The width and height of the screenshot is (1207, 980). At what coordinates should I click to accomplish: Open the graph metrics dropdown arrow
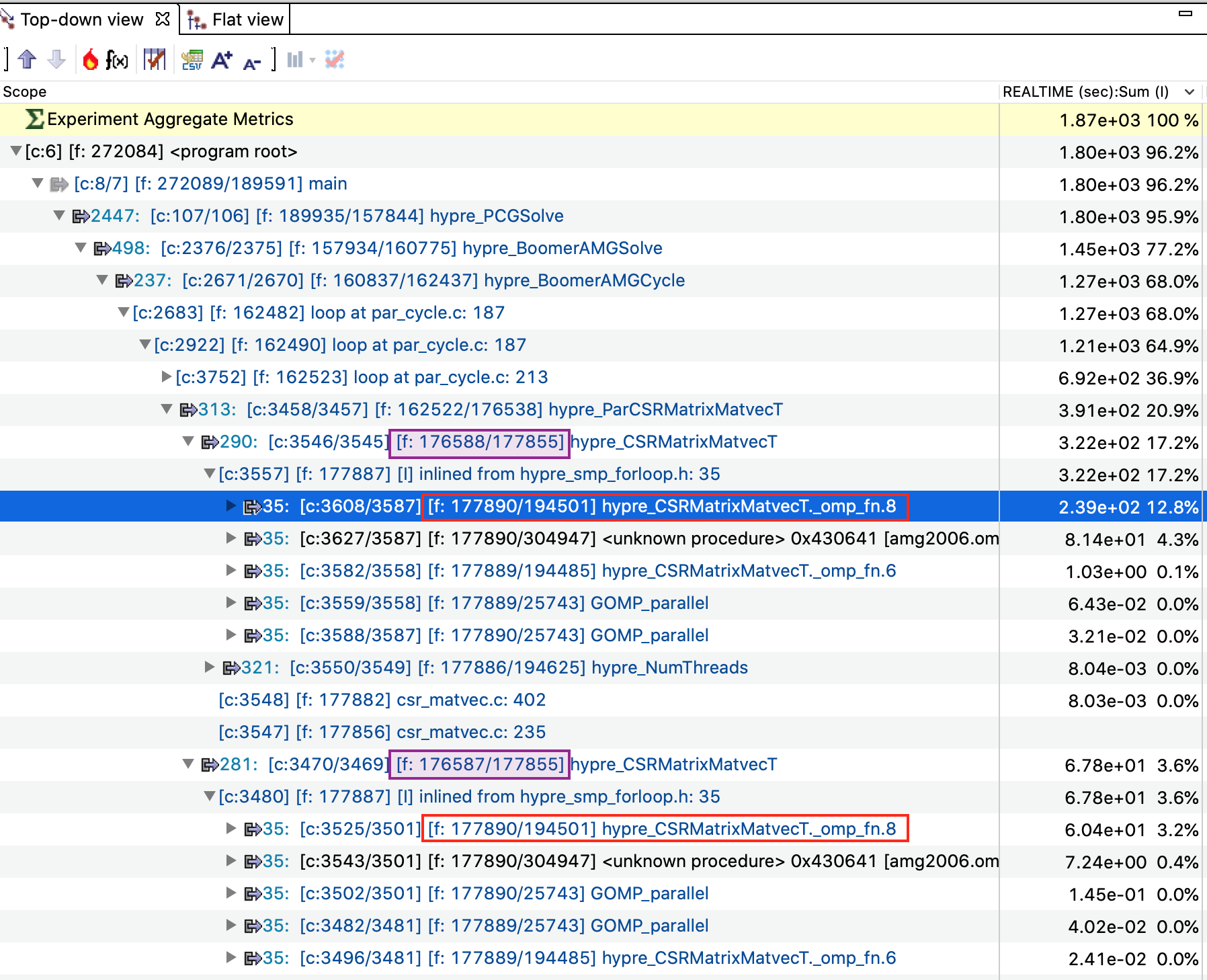point(312,60)
